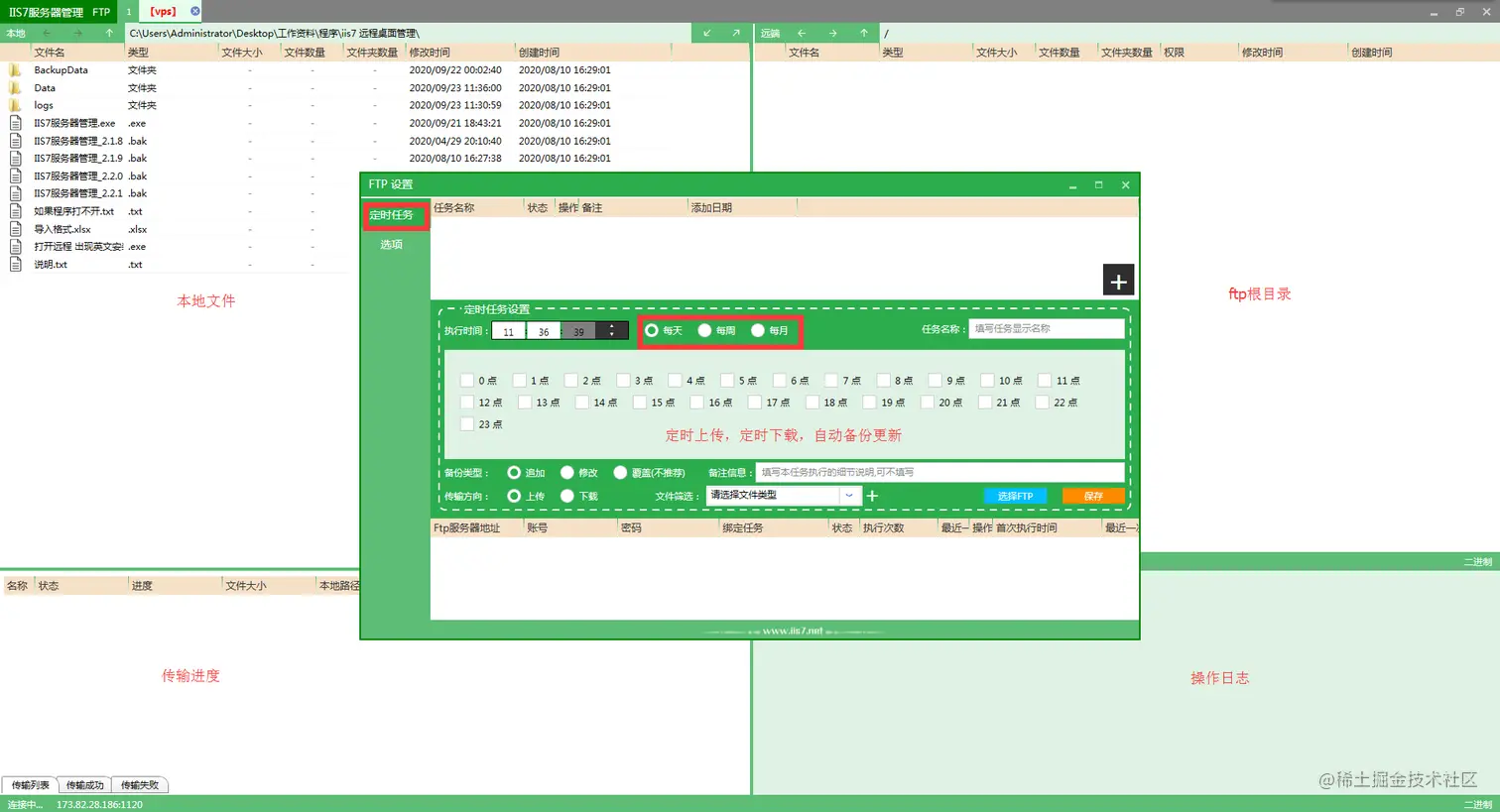
Task: Select the 每天 (daily) radio button
Action: coord(652,330)
